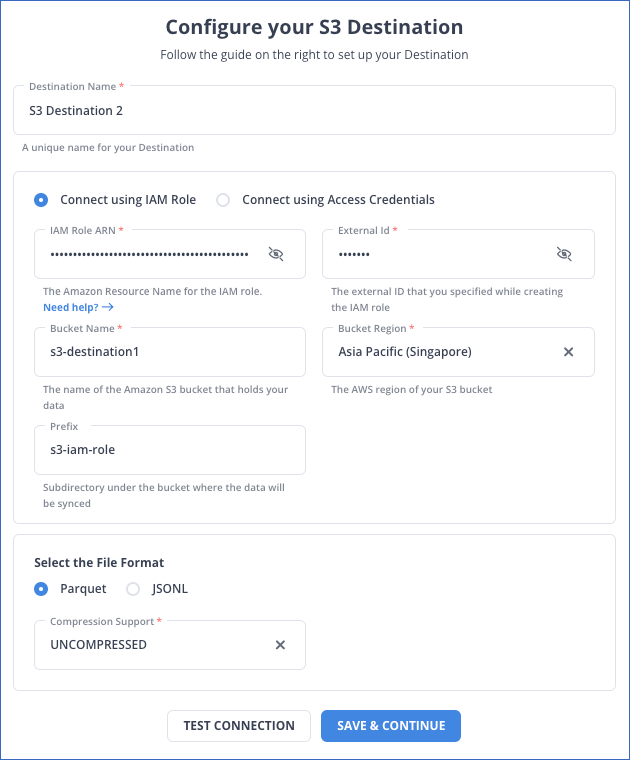Clear the Compression Support selection
630x760 pixels.
click(280, 645)
